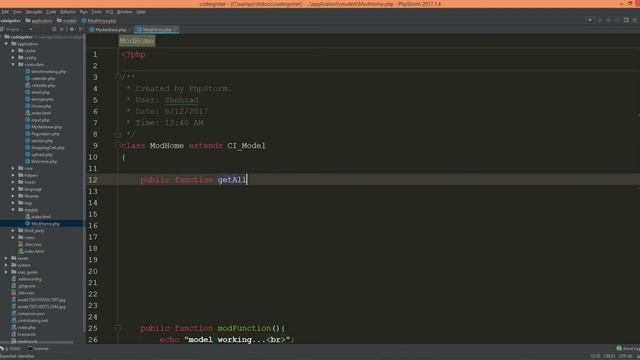The width and height of the screenshot is (640, 360).
Task: Open the Navigate menu
Action: coord(34,12)
